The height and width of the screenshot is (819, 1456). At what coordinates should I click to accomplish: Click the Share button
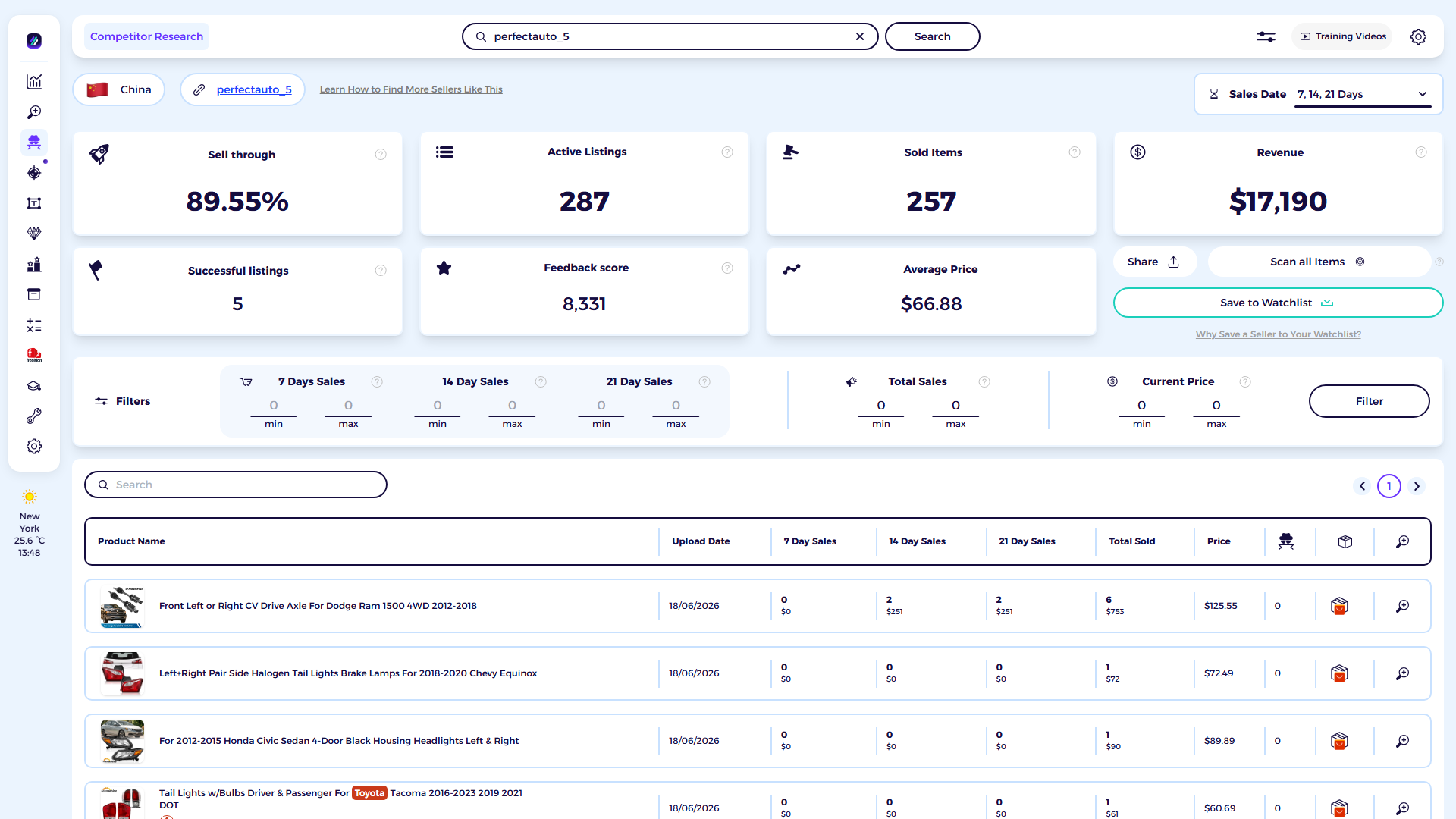click(x=1153, y=262)
